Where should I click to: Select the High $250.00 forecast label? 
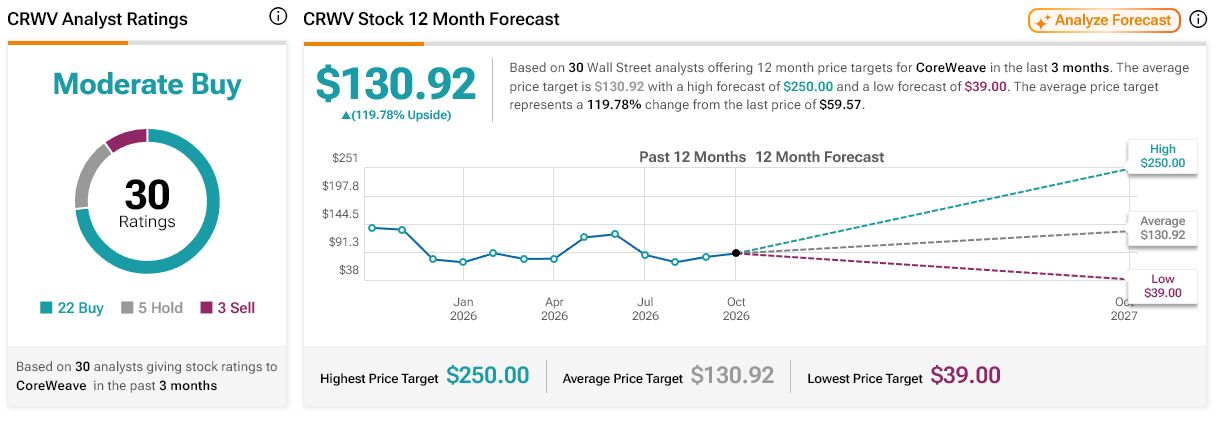[x=1162, y=155]
